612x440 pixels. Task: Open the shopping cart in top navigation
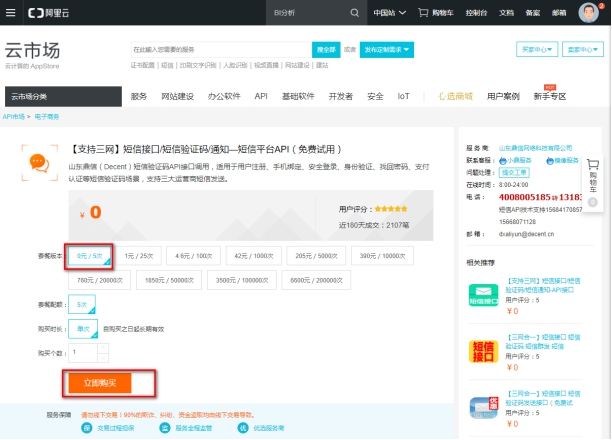click(436, 13)
